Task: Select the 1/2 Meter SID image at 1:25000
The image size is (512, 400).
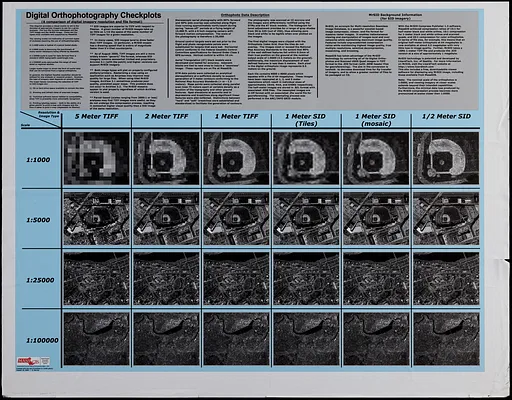Action: pos(446,279)
